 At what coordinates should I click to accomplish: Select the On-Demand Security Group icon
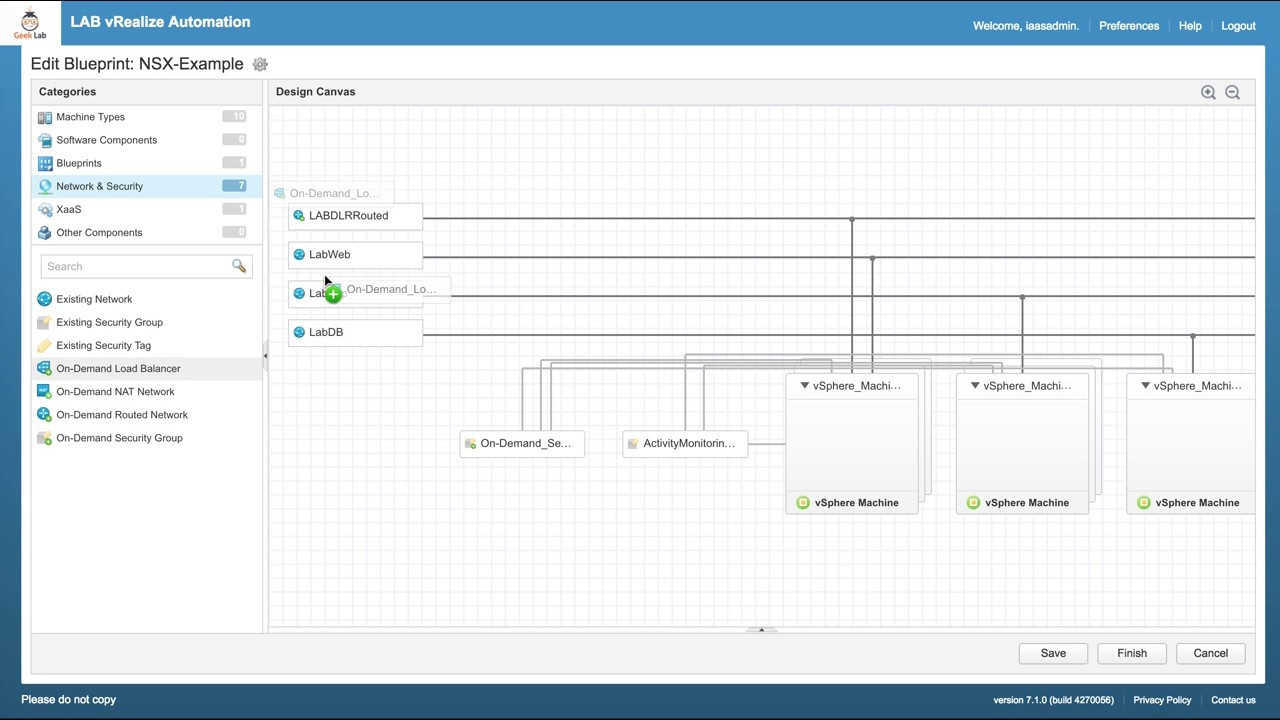(44, 437)
